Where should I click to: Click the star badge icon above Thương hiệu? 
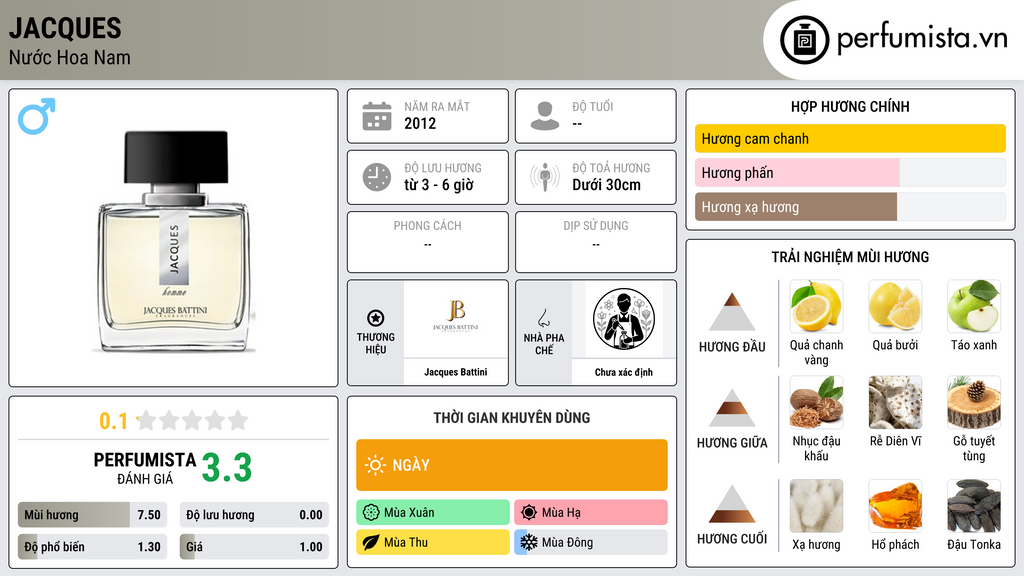(376, 318)
